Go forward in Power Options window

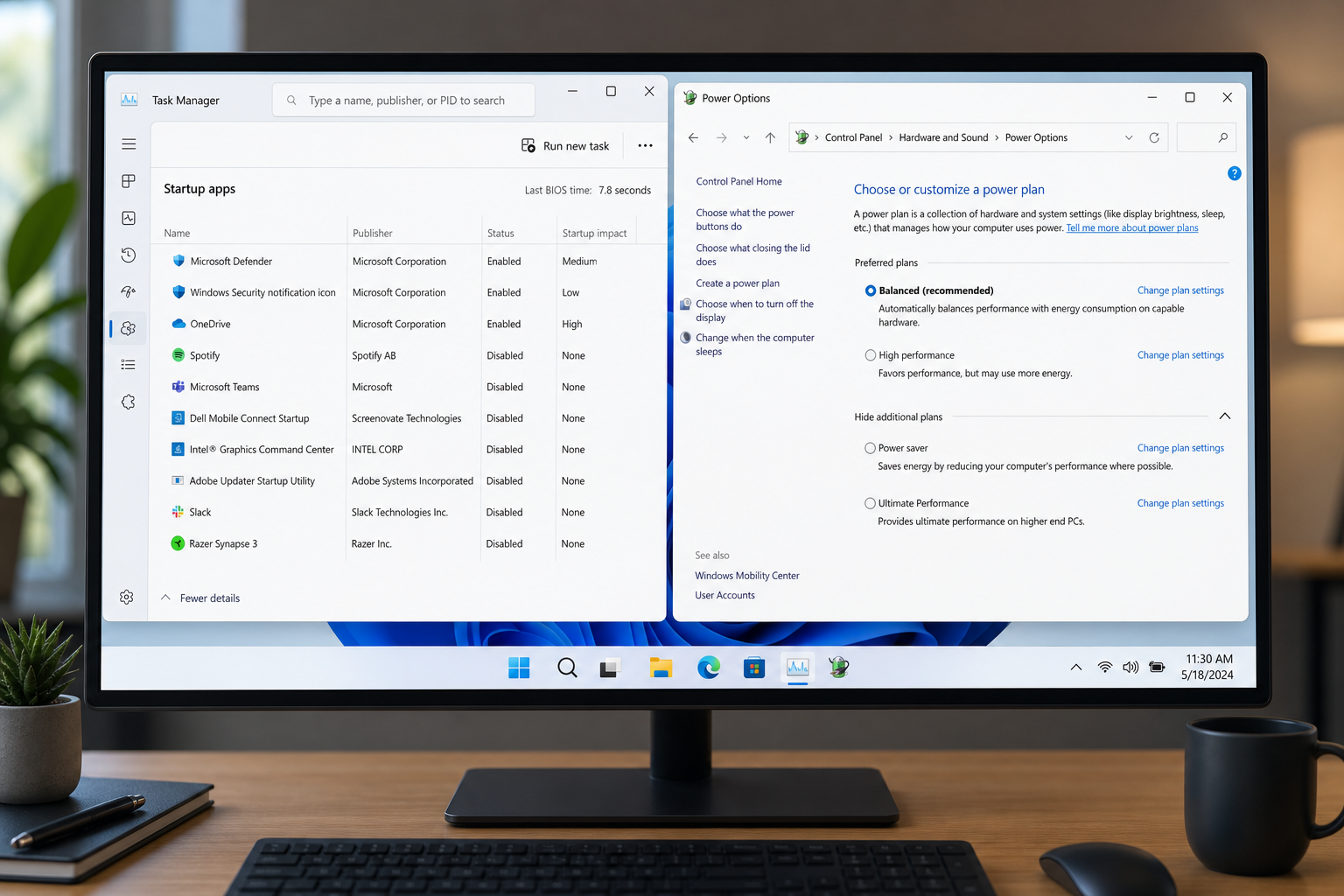click(722, 137)
